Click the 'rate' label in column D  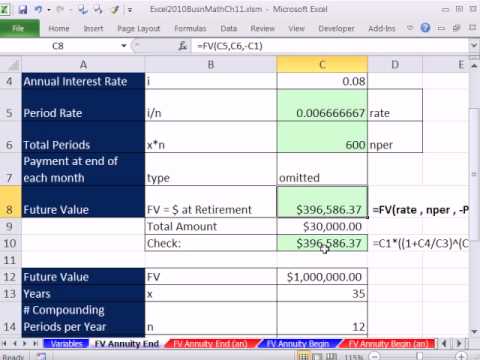(x=395, y=105)
